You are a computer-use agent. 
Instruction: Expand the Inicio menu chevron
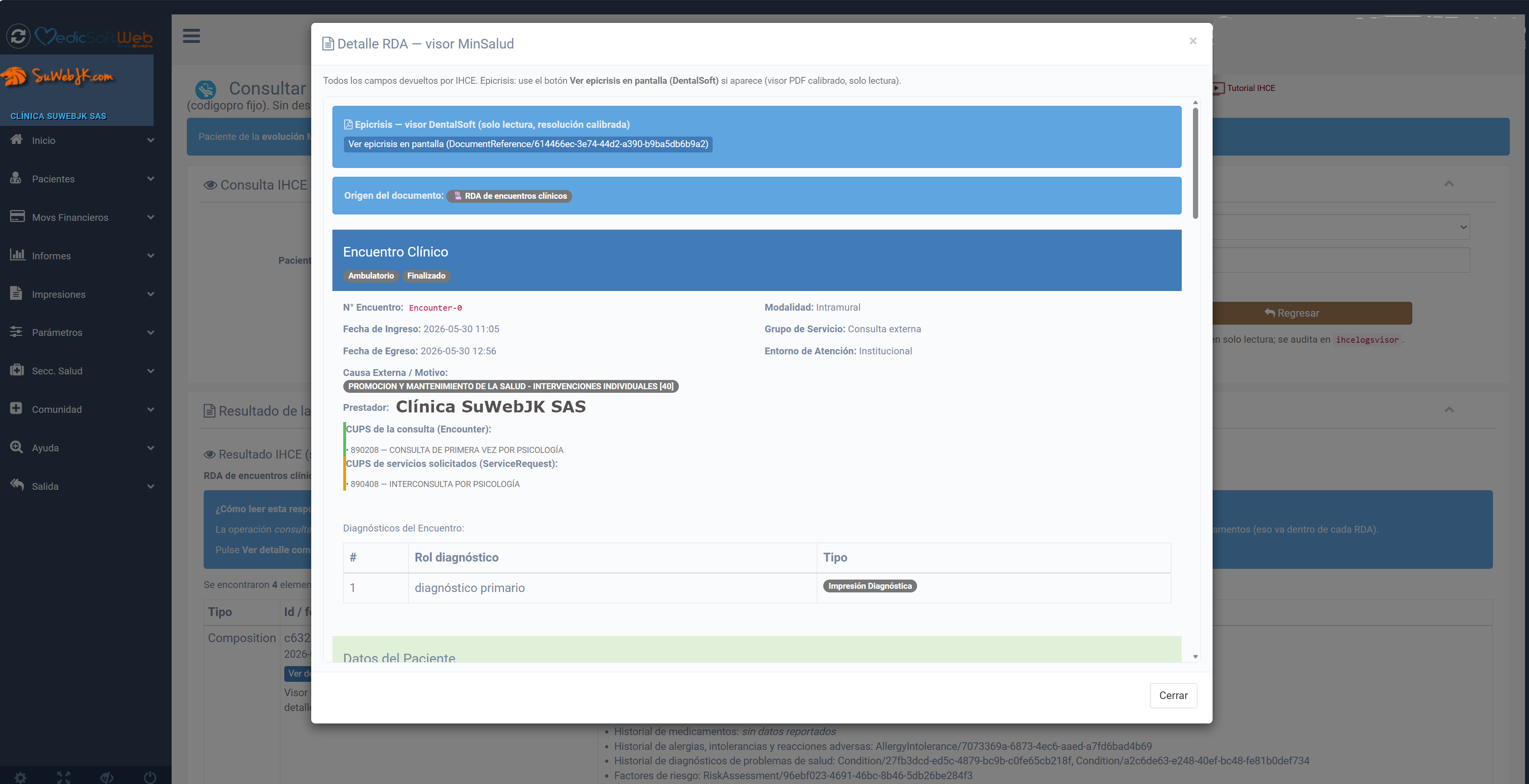tap(151, 141)
